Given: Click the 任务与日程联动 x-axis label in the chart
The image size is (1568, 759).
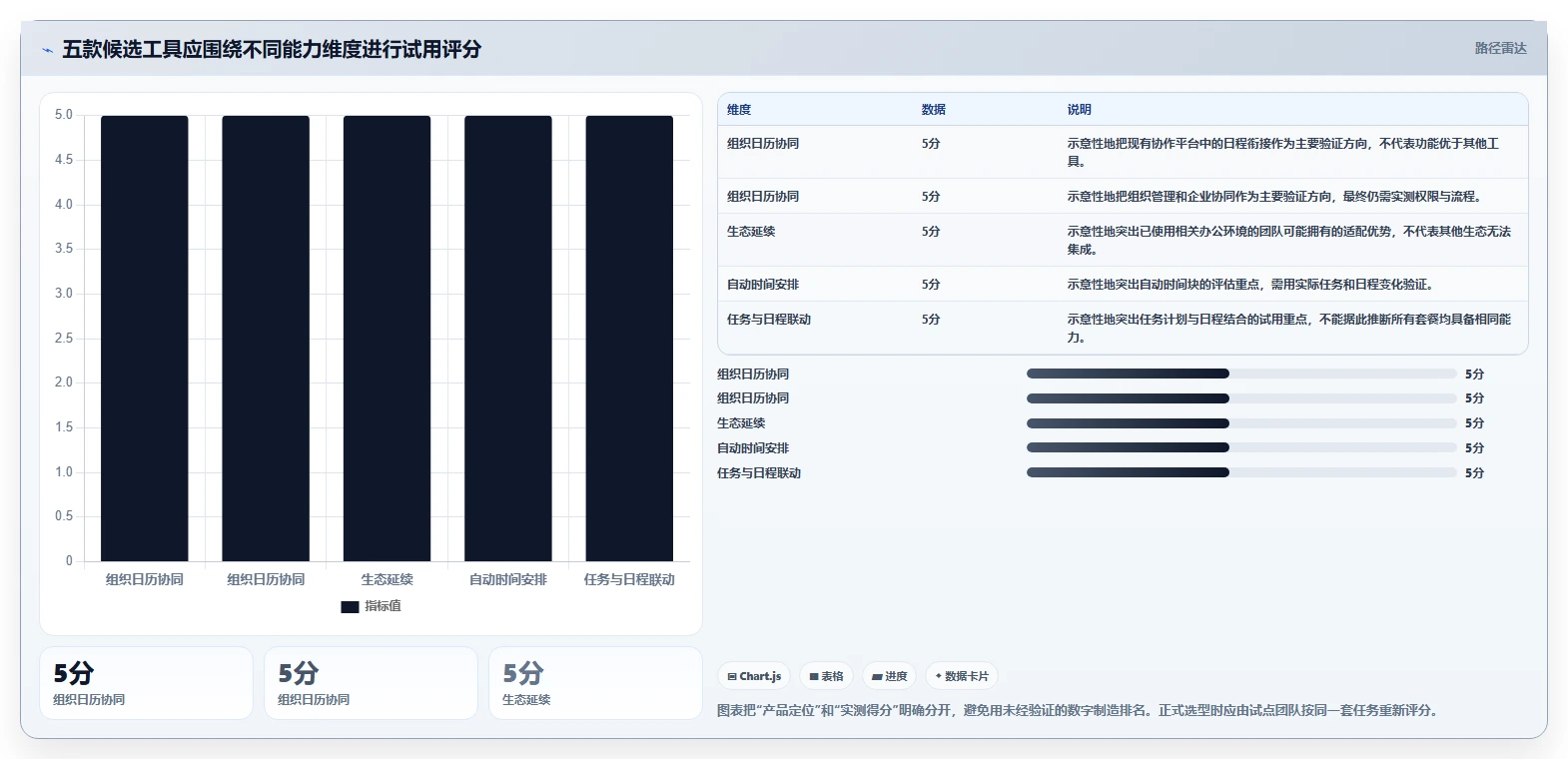Looking at the screenshot, I should click(x=629, y=579).
